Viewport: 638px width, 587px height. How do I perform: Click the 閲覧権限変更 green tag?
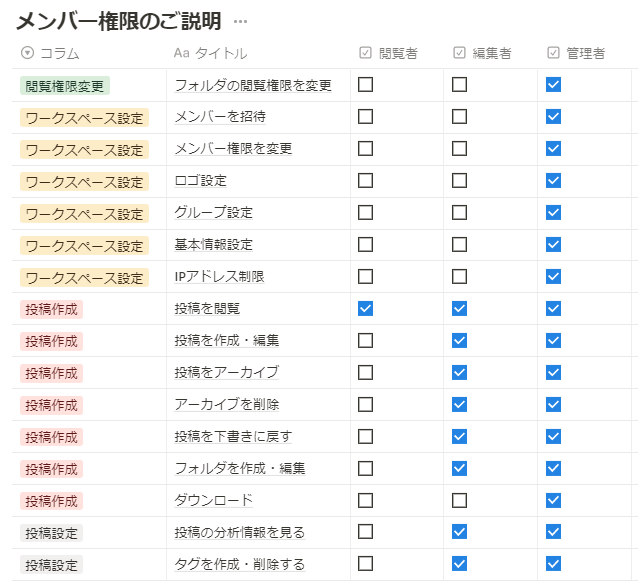click(64, 86)
